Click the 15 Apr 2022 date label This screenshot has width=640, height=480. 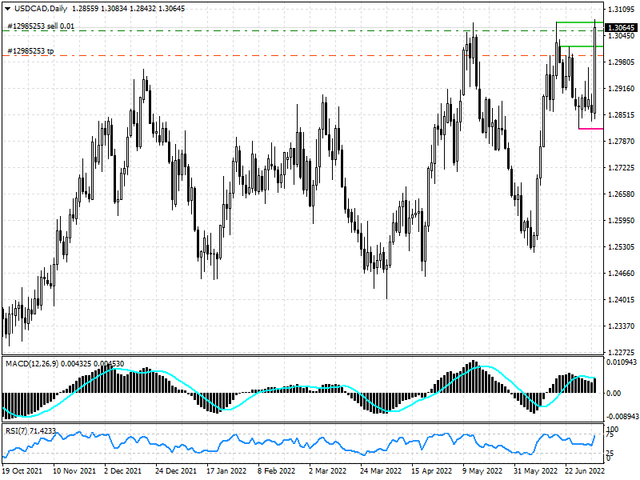click(431, 471)
